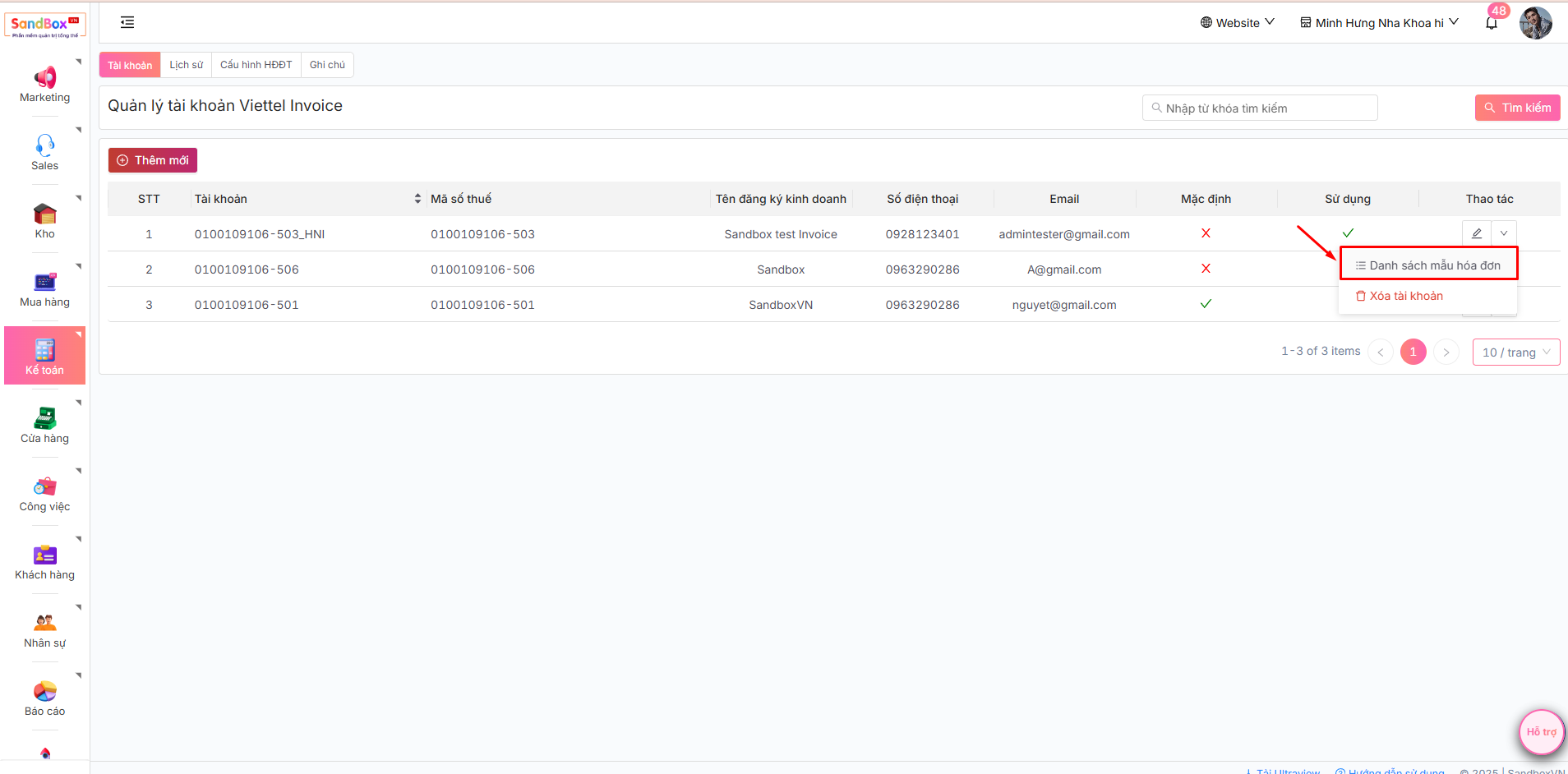Open the Cửa hàng store icon
The image size is (1568, 774).
click(44, 419)
